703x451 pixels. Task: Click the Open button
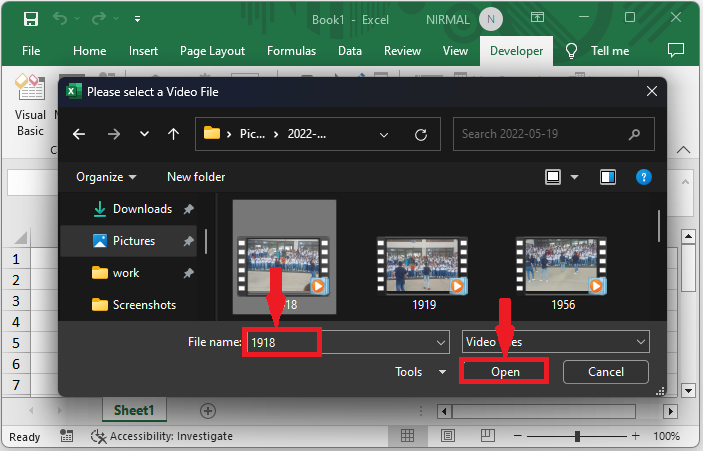pyautogui.click(x=504, y=372)
